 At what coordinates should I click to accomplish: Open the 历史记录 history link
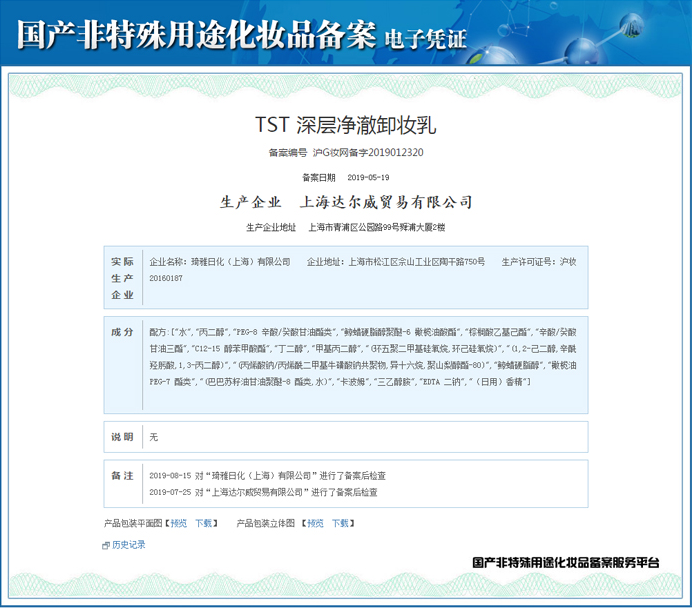[x=128, y=545]
